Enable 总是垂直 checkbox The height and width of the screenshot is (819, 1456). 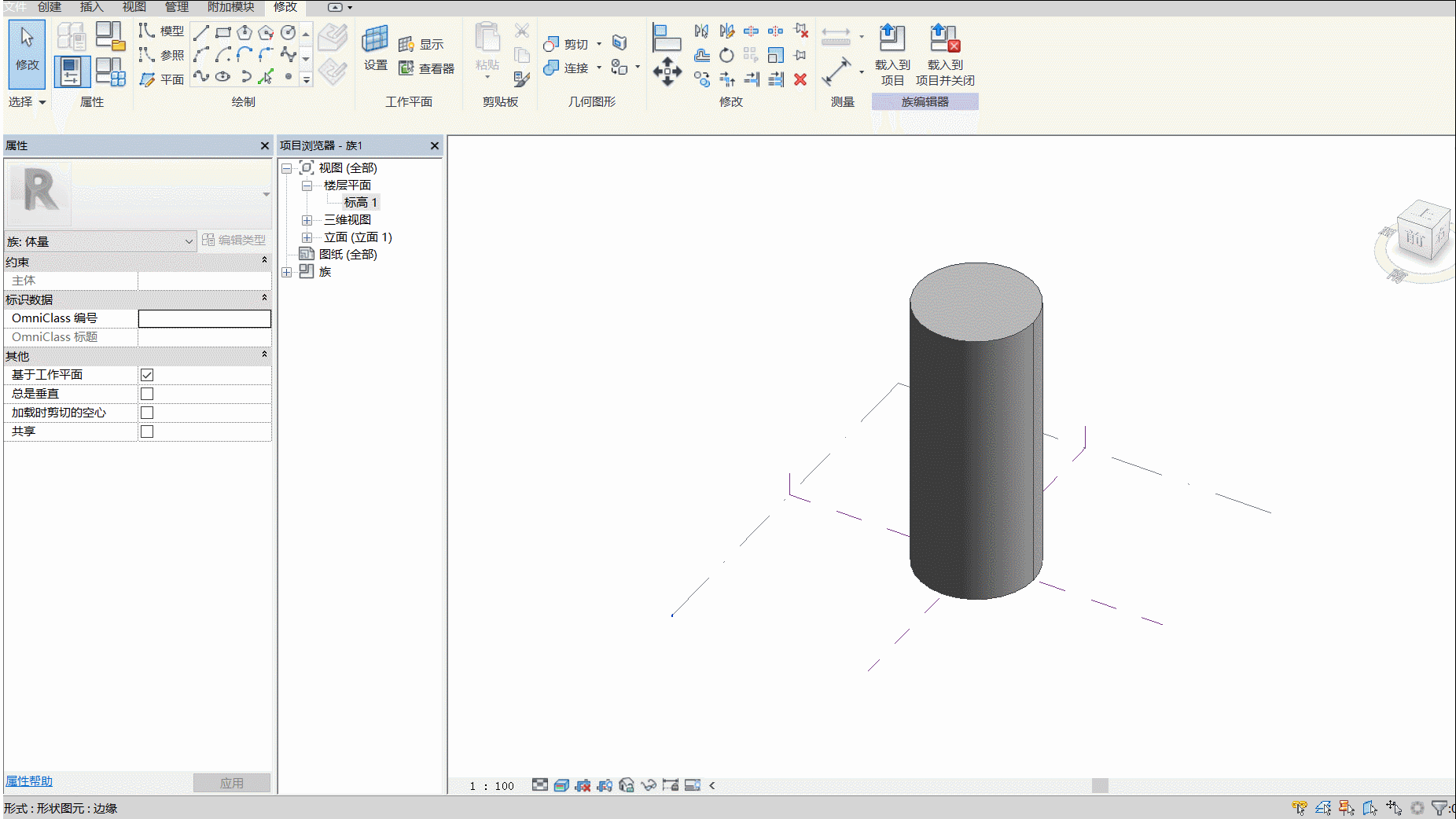(147, 394)
